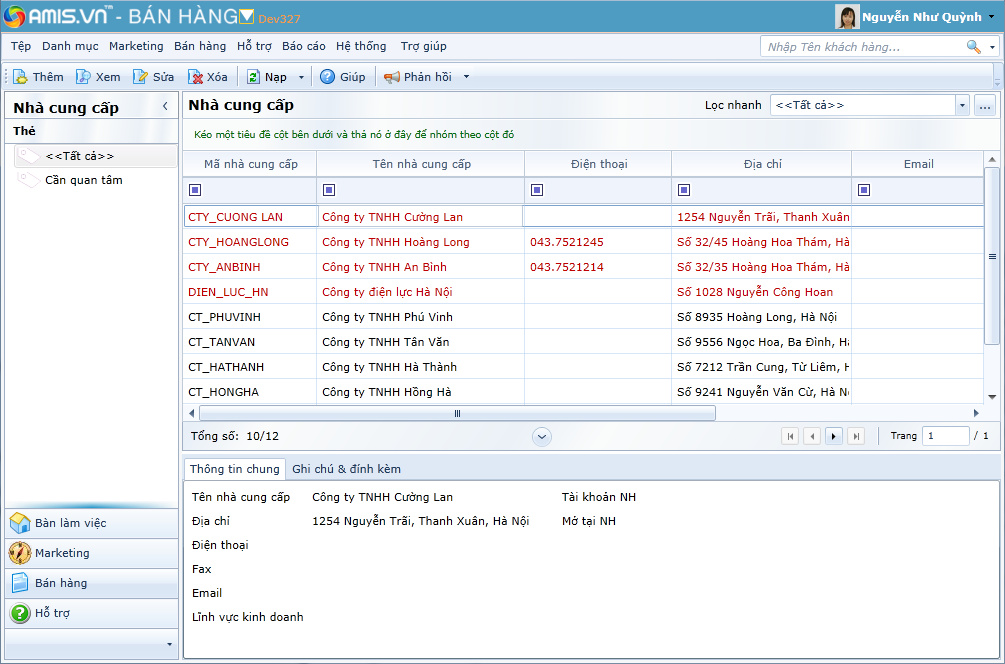Go to next page button
Viewport: 1005px width, 664px height.
tap(833, 436)
